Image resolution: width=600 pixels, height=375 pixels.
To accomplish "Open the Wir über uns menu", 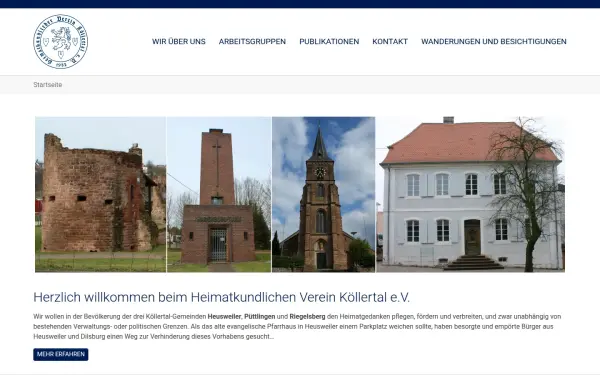I will point(179,41).
